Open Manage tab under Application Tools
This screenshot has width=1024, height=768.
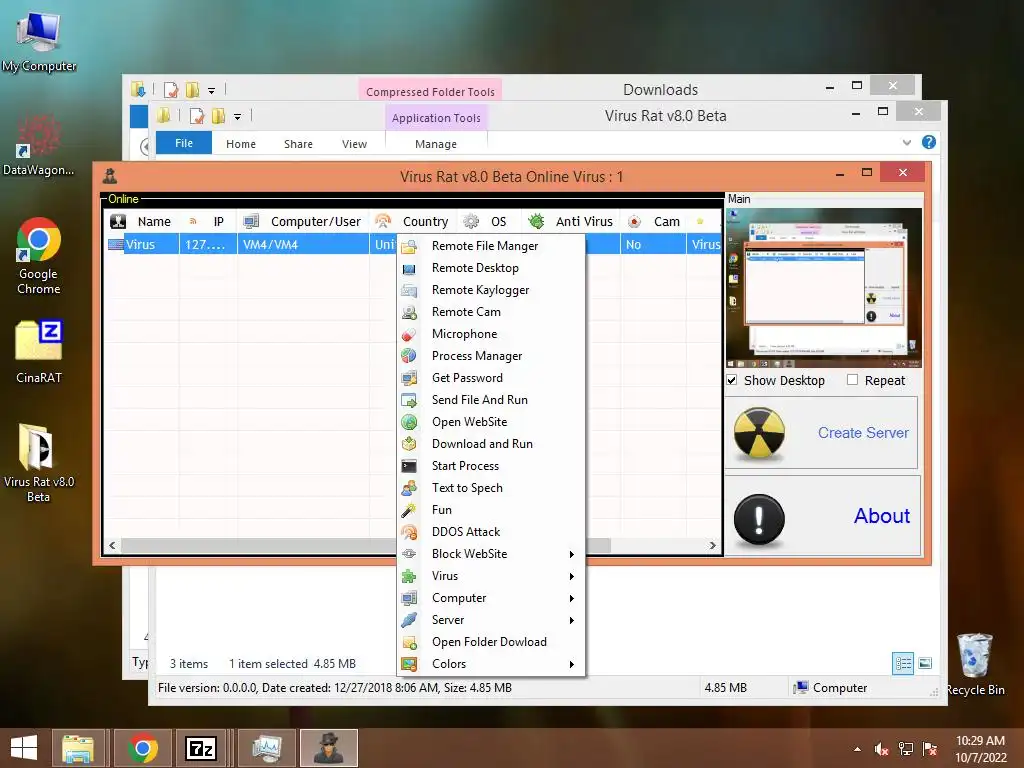pyautogui.click(x=436, y=144)
